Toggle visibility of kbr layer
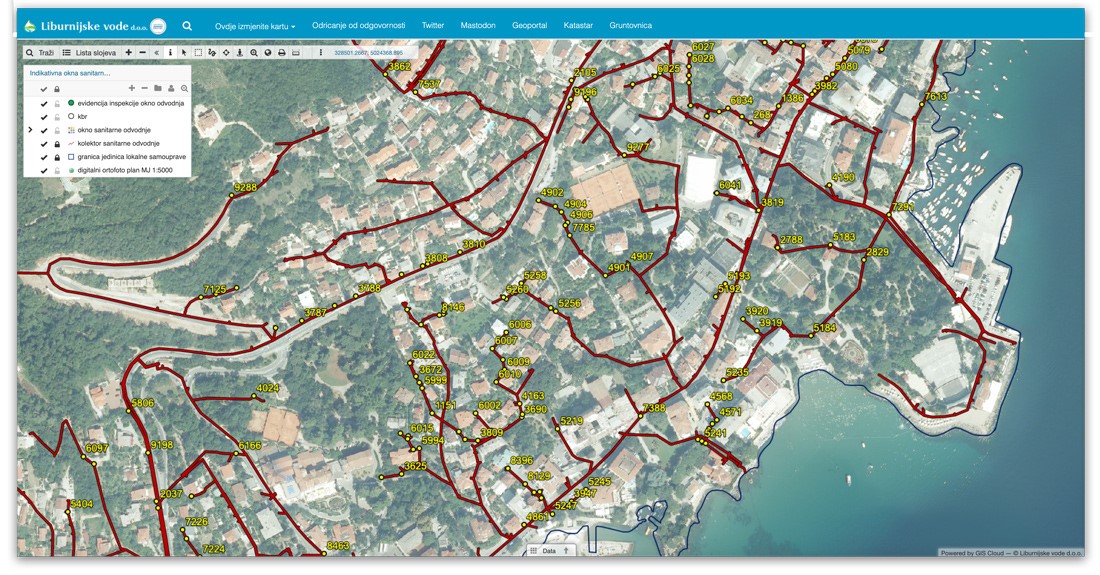This screenshot has width=1100, height=575. pyautogui.click(x=44, y=117)
